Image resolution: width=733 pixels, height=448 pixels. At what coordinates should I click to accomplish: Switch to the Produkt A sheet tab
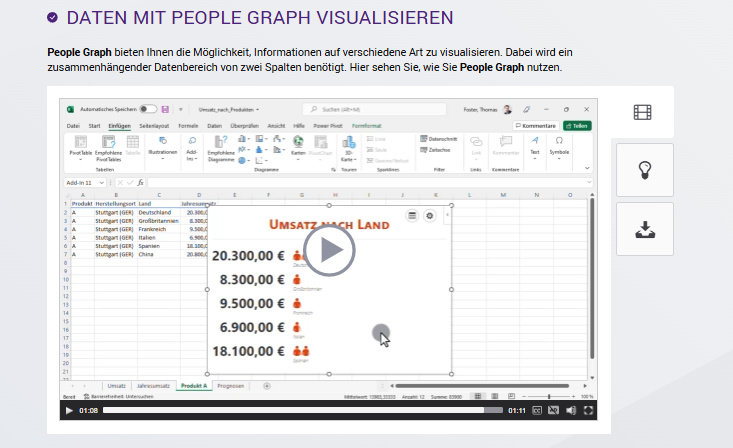pos(194,386)
